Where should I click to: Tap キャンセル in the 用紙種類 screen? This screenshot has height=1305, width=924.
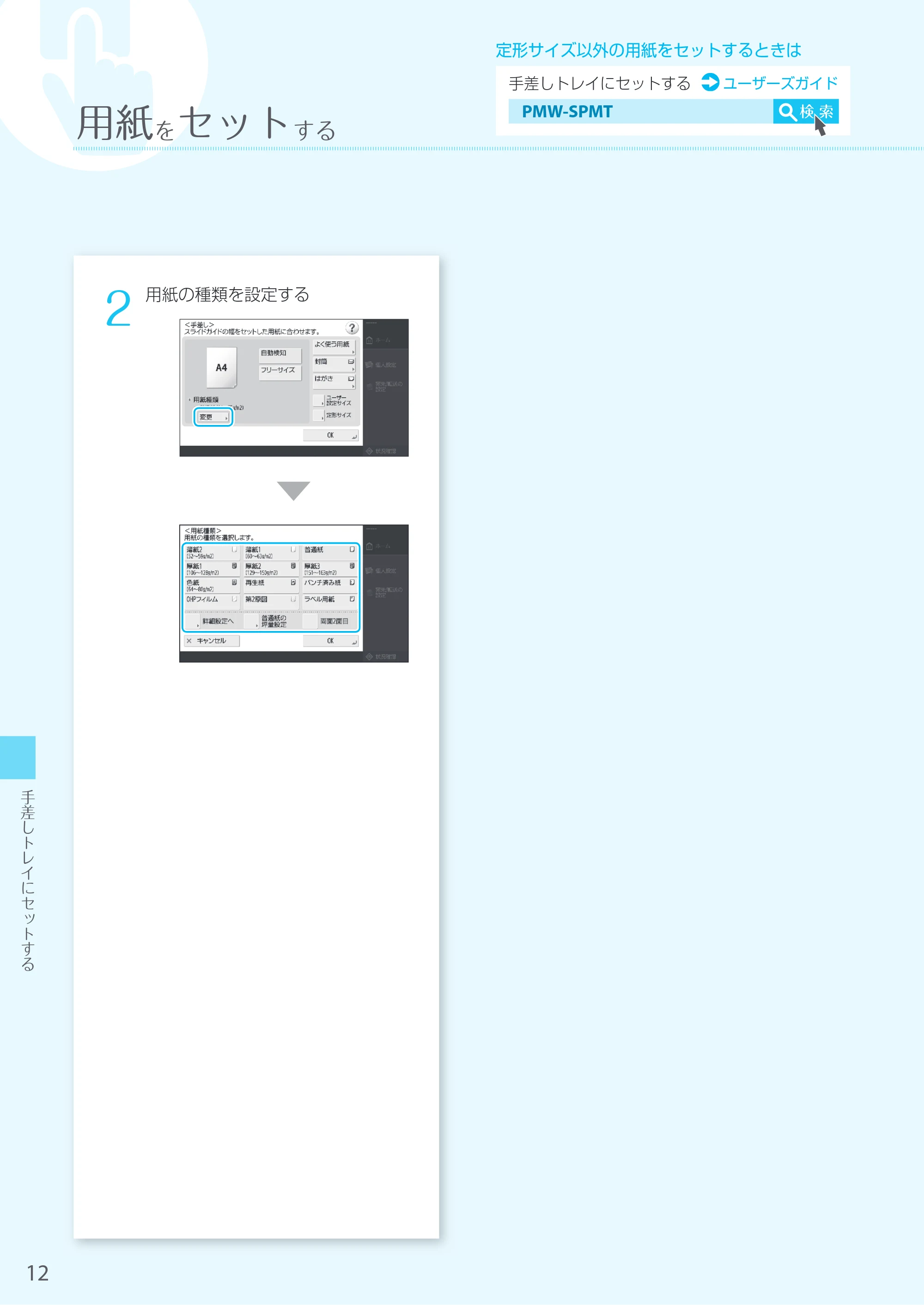pos(212,641)
